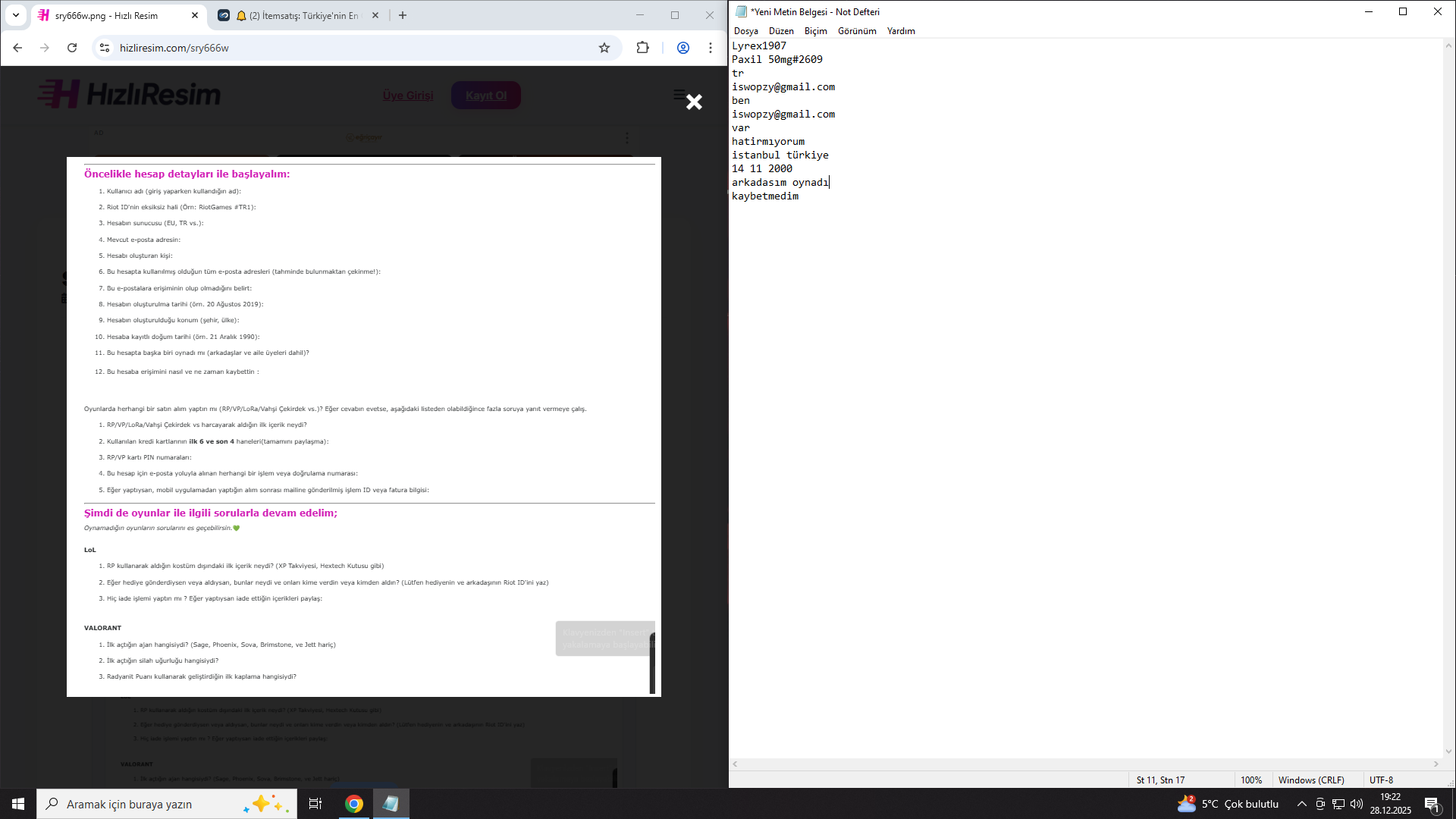Click the Notepad vertical scrollbar down arrow
Viewport: 1456px width, 819px height.
coord(1448,752)
